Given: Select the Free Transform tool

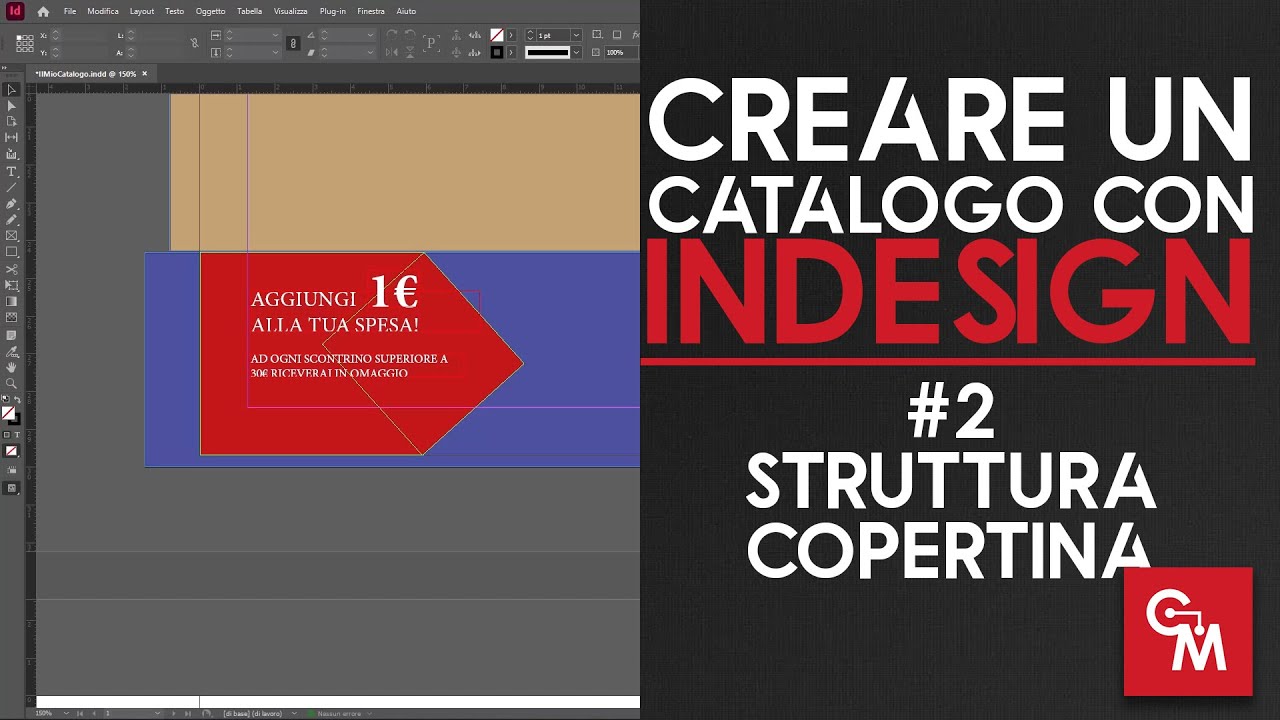Looking at the screenshot, I should click(12, 285).
